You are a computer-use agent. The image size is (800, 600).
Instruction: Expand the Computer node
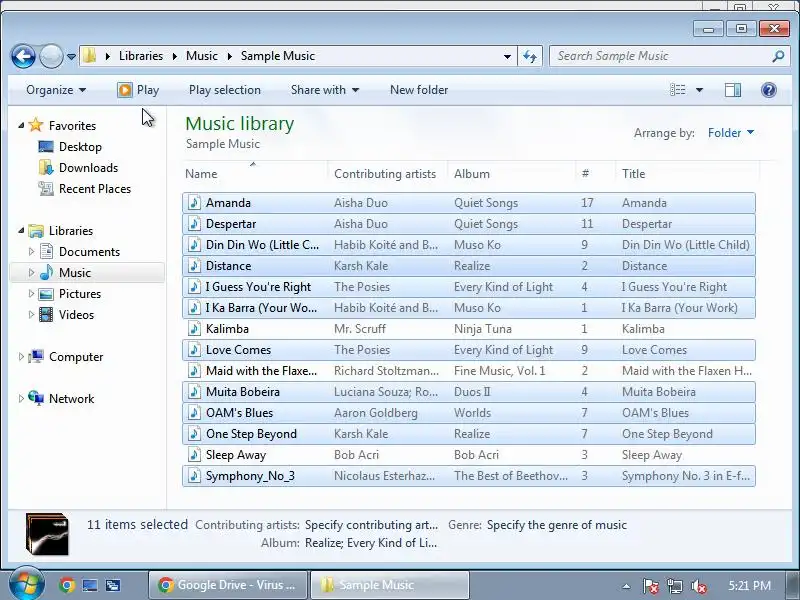[x=21, y=357]
